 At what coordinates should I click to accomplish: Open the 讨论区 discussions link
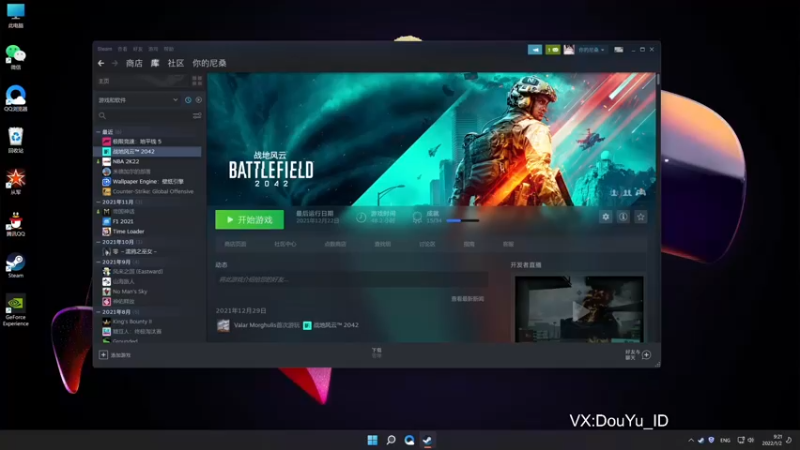(x=427, y=244)
